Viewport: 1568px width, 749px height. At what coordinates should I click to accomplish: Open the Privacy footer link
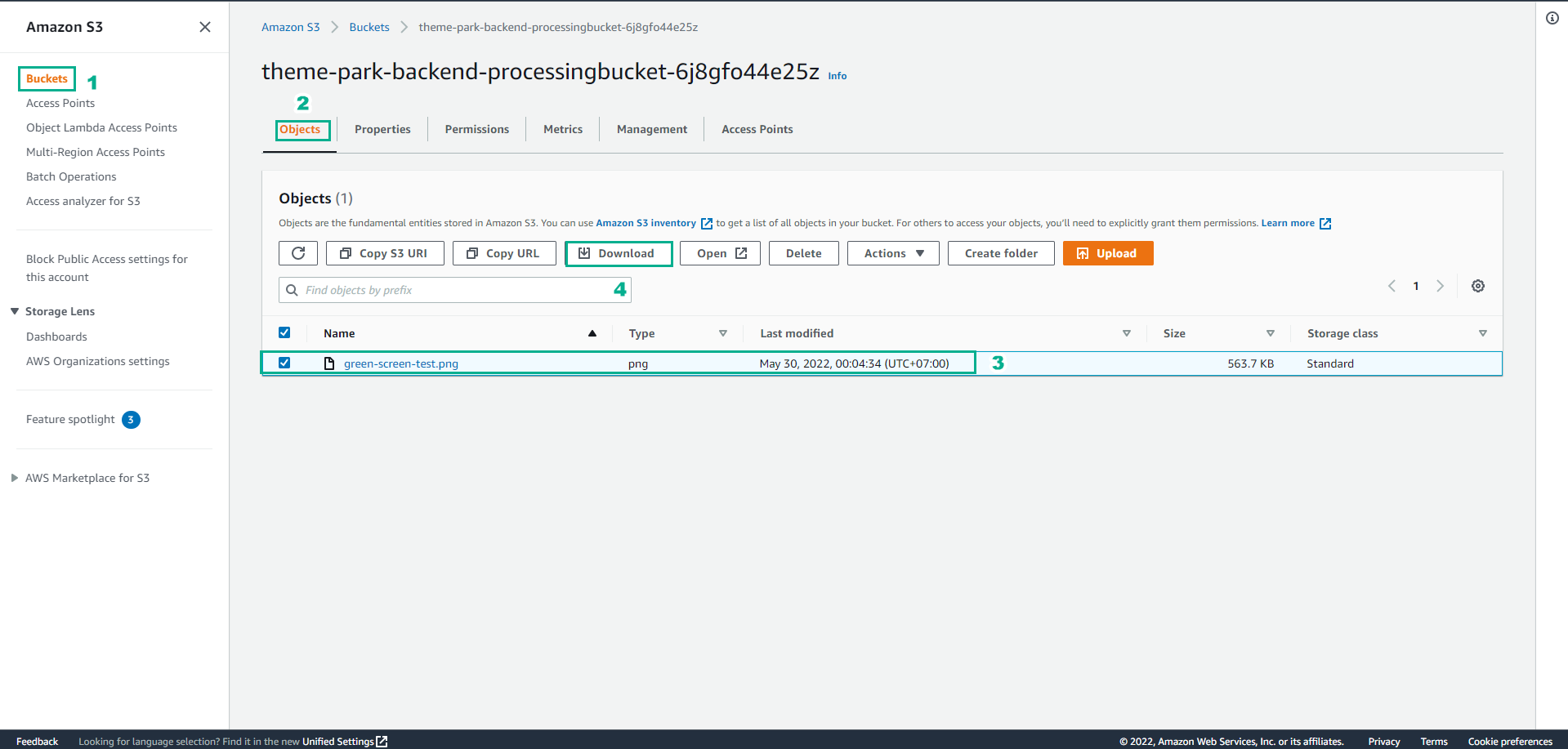tap(1384, 742)
